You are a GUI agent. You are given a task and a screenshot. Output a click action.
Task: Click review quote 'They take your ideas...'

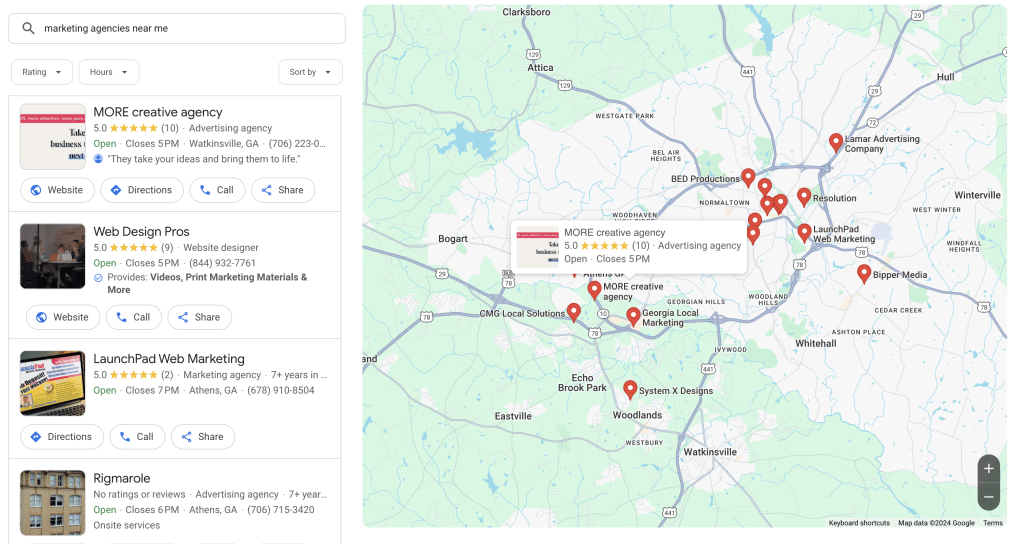204,159
